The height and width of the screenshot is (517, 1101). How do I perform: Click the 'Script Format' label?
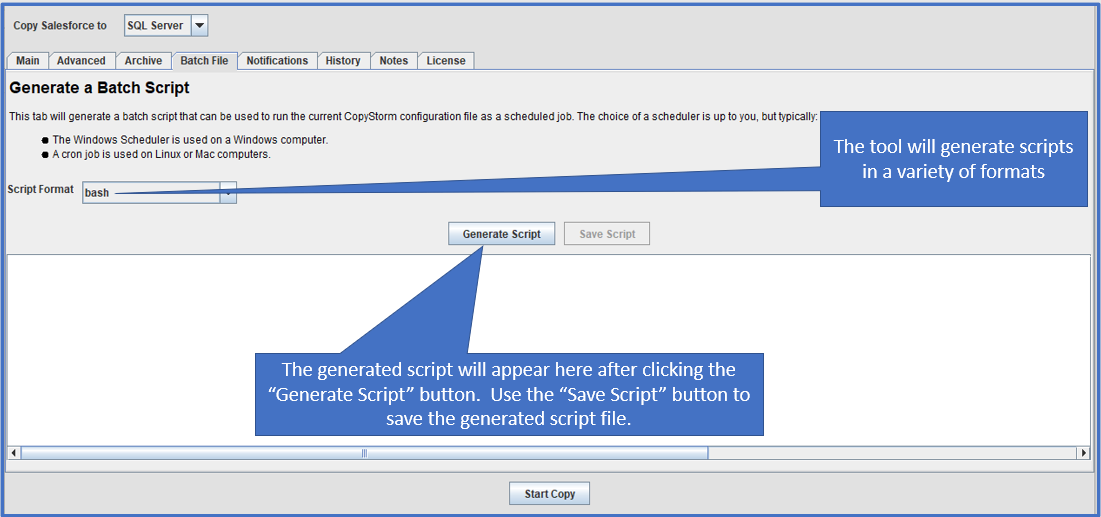[41, 190]
